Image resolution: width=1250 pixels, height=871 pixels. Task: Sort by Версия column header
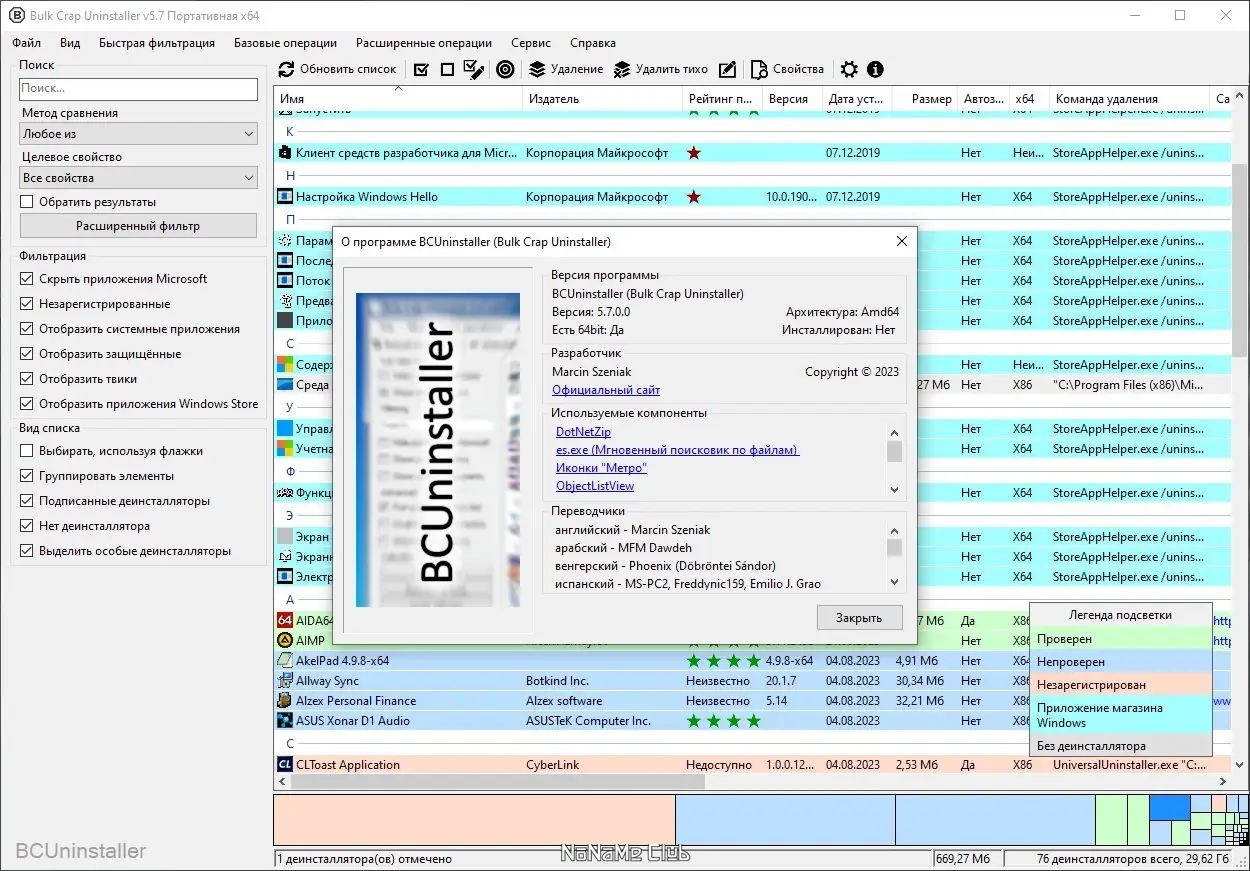tap(792, 99)
